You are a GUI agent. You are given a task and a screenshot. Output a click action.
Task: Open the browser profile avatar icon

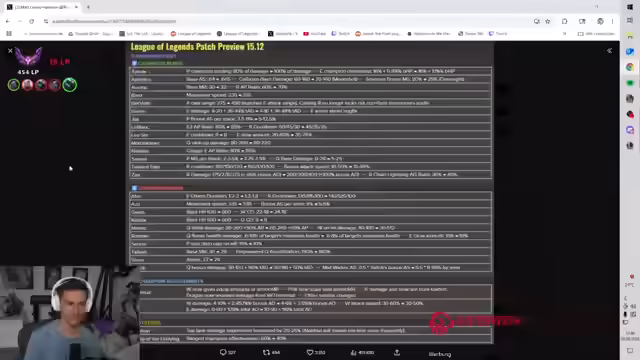point(600,21)
